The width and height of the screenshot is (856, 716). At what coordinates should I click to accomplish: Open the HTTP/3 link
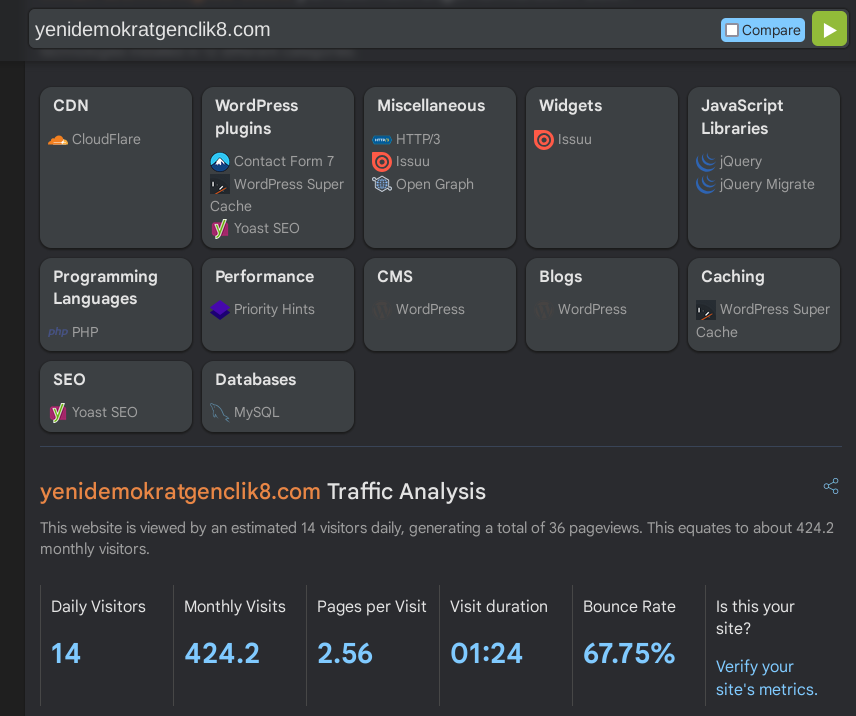(418, 140)
